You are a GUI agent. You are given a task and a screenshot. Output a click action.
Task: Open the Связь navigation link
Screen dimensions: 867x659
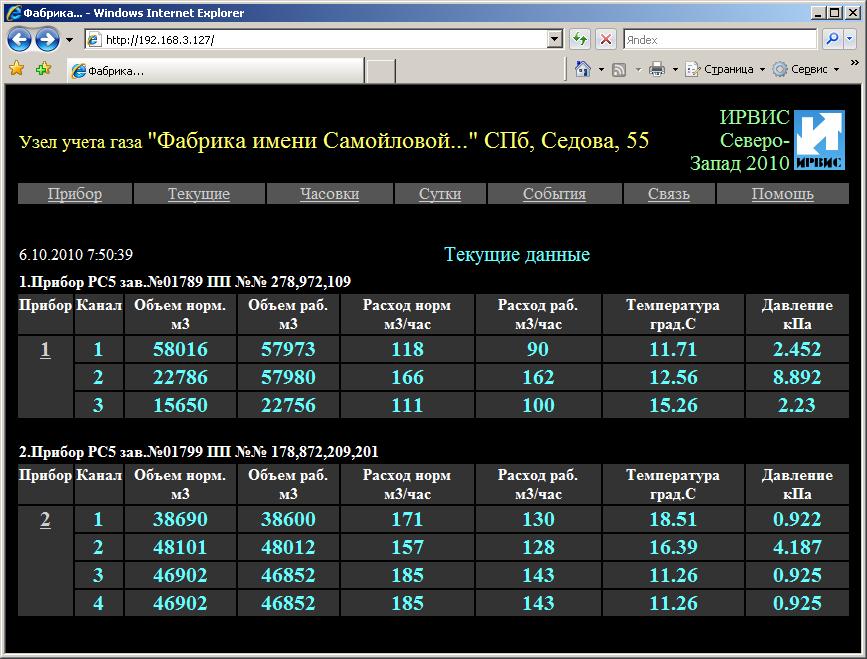click(668, 194)
